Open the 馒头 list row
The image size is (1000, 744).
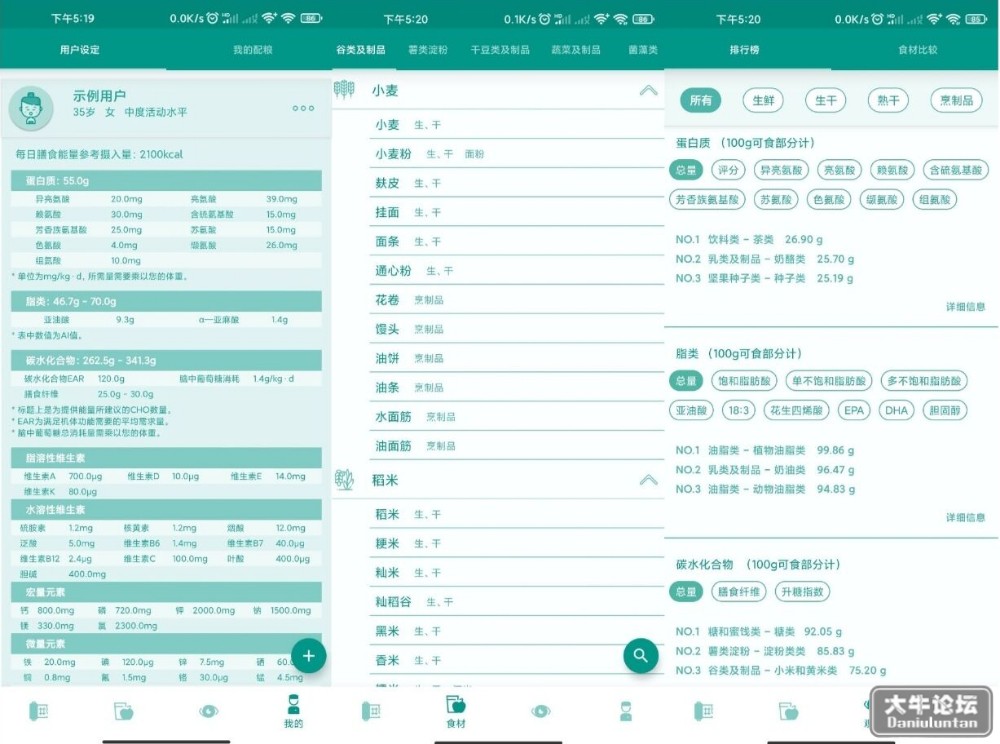[517, 329]
